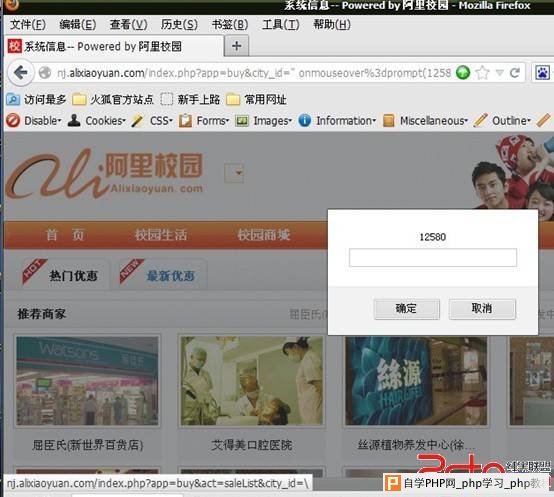Open the 丝源植物养发中心 link
Screen dimensions: 554x497
coord(416,445)
